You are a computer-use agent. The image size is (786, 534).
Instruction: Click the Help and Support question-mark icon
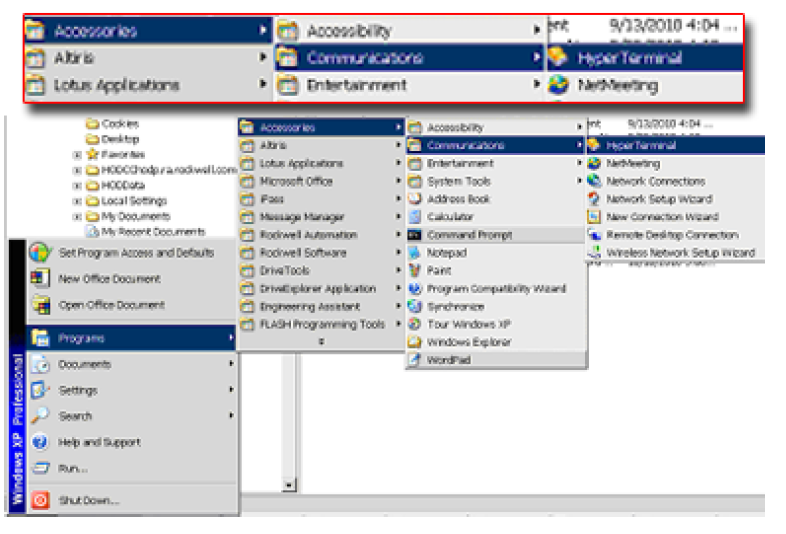tap(40, 442)
